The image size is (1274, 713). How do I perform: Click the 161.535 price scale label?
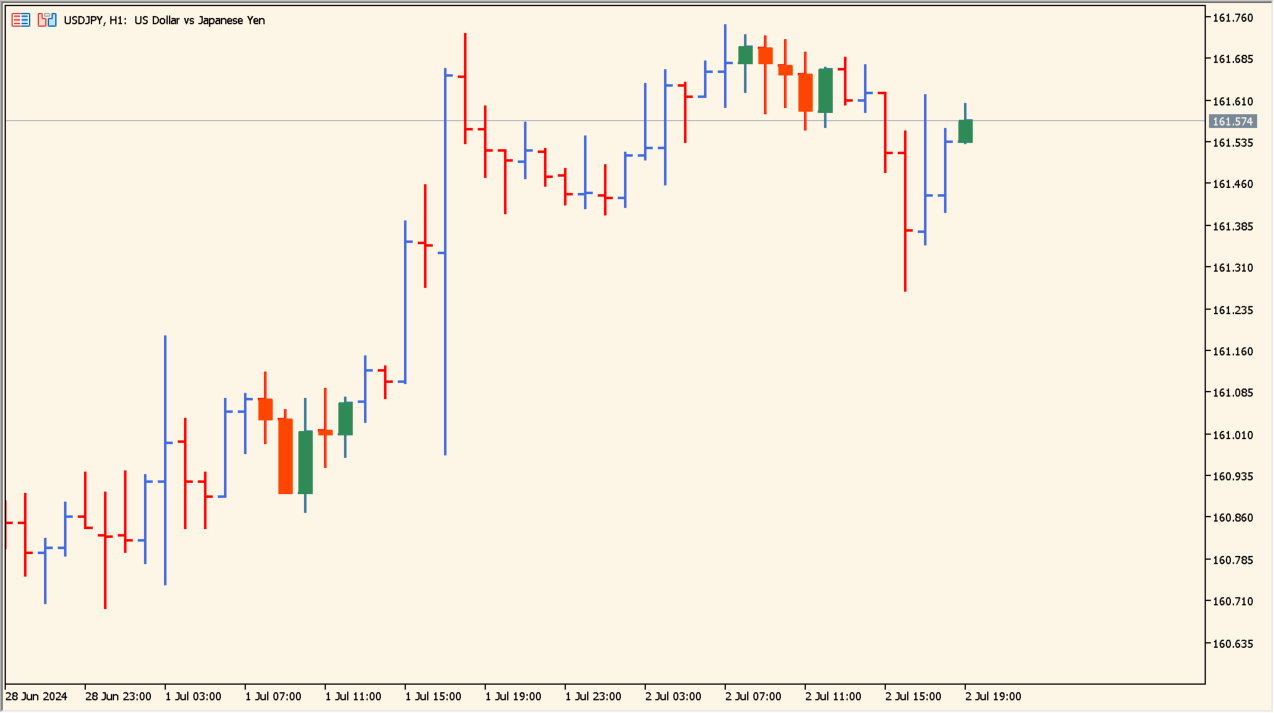pyautogui.click(x=1232, y=143)
